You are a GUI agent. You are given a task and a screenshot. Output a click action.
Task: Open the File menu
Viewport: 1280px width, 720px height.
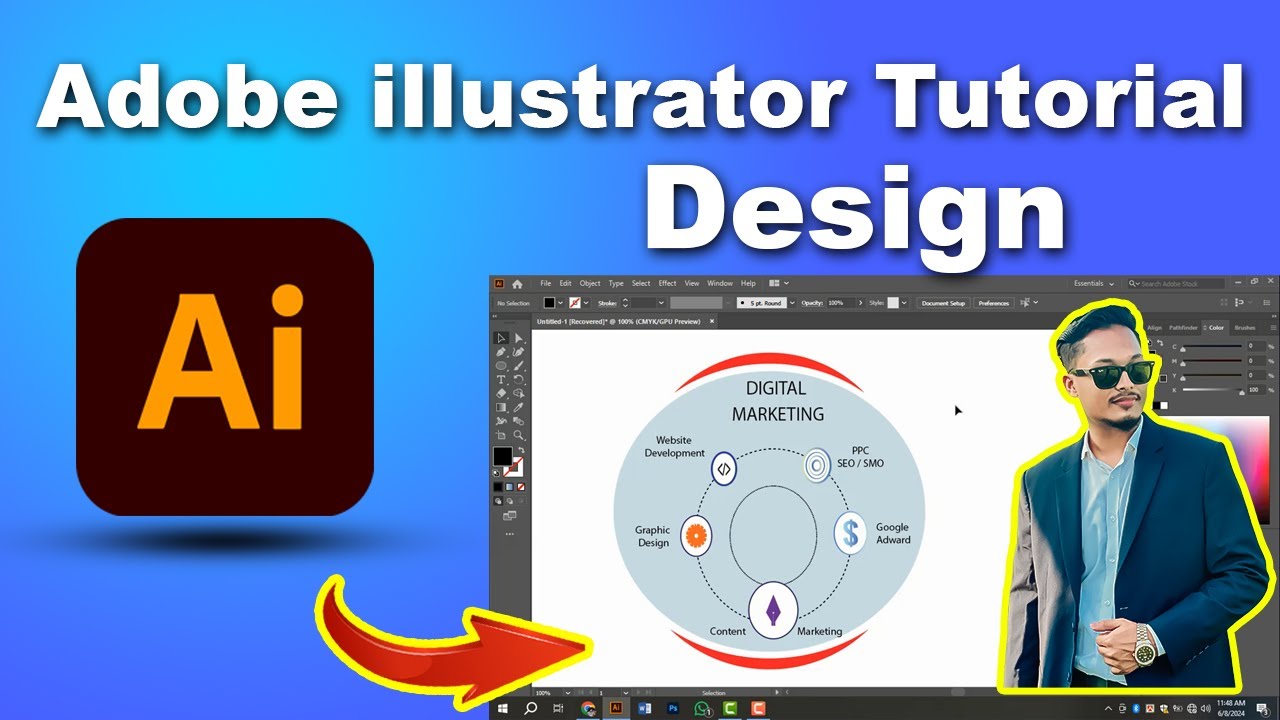(546, 283)
